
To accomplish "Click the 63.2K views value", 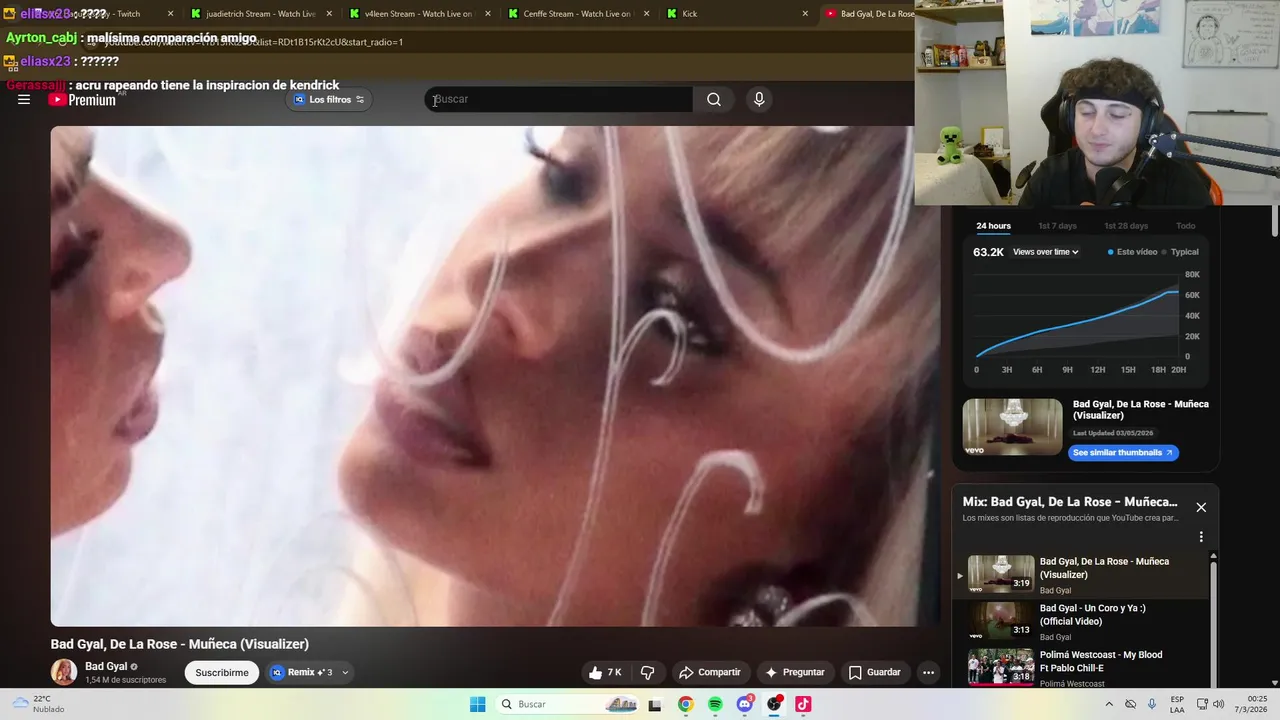I will [x=988, y=252].
